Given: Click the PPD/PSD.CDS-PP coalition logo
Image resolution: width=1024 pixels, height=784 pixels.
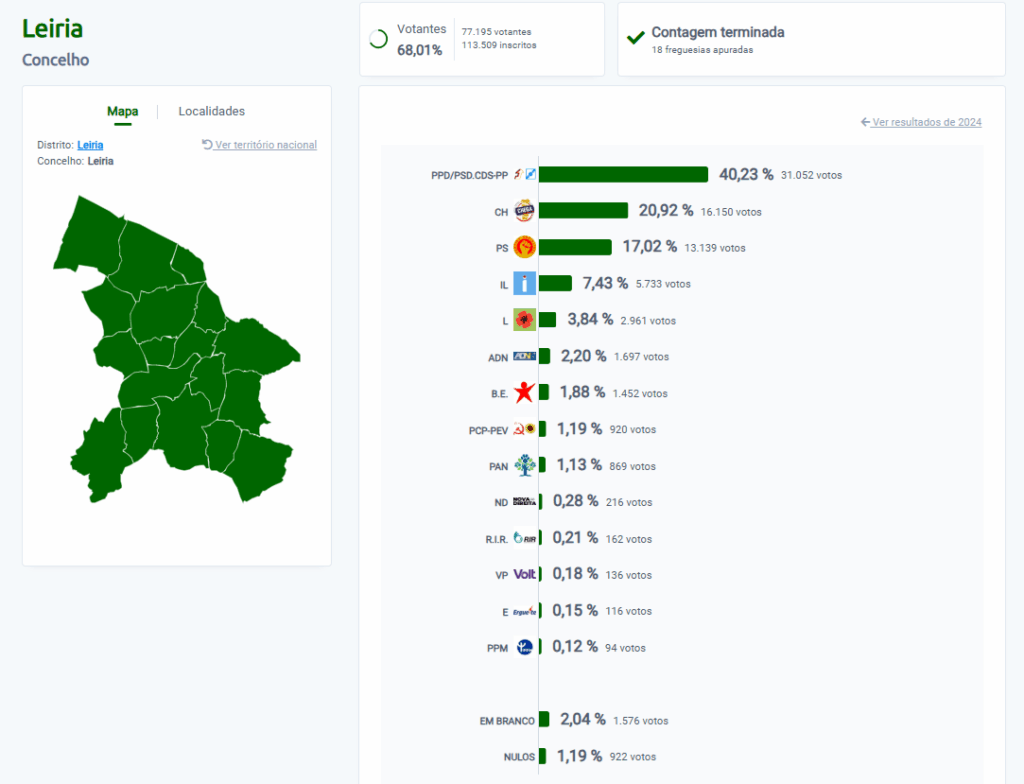Looking at the screenshot, I should click(x=524, y=175).
